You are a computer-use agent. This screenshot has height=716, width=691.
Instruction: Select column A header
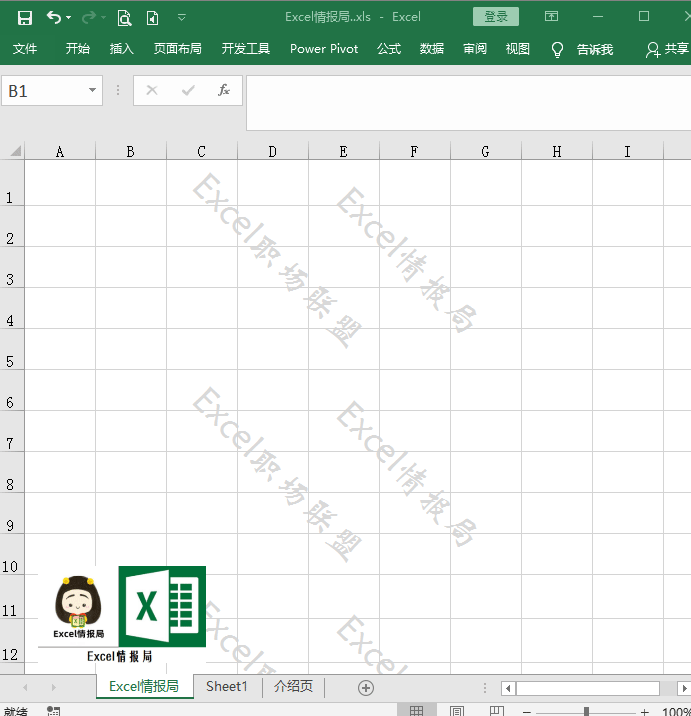pyautogui.click(x=60, y=151)
